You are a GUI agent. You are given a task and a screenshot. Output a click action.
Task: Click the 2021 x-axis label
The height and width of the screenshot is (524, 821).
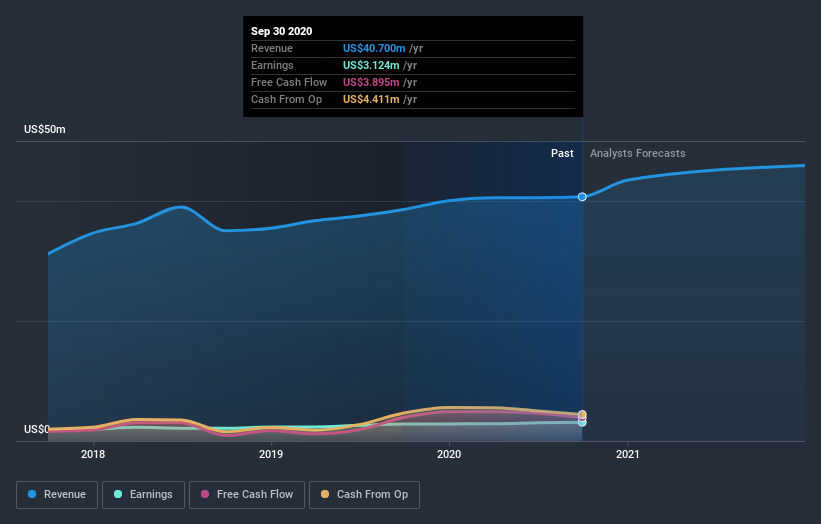pos(627,454)
